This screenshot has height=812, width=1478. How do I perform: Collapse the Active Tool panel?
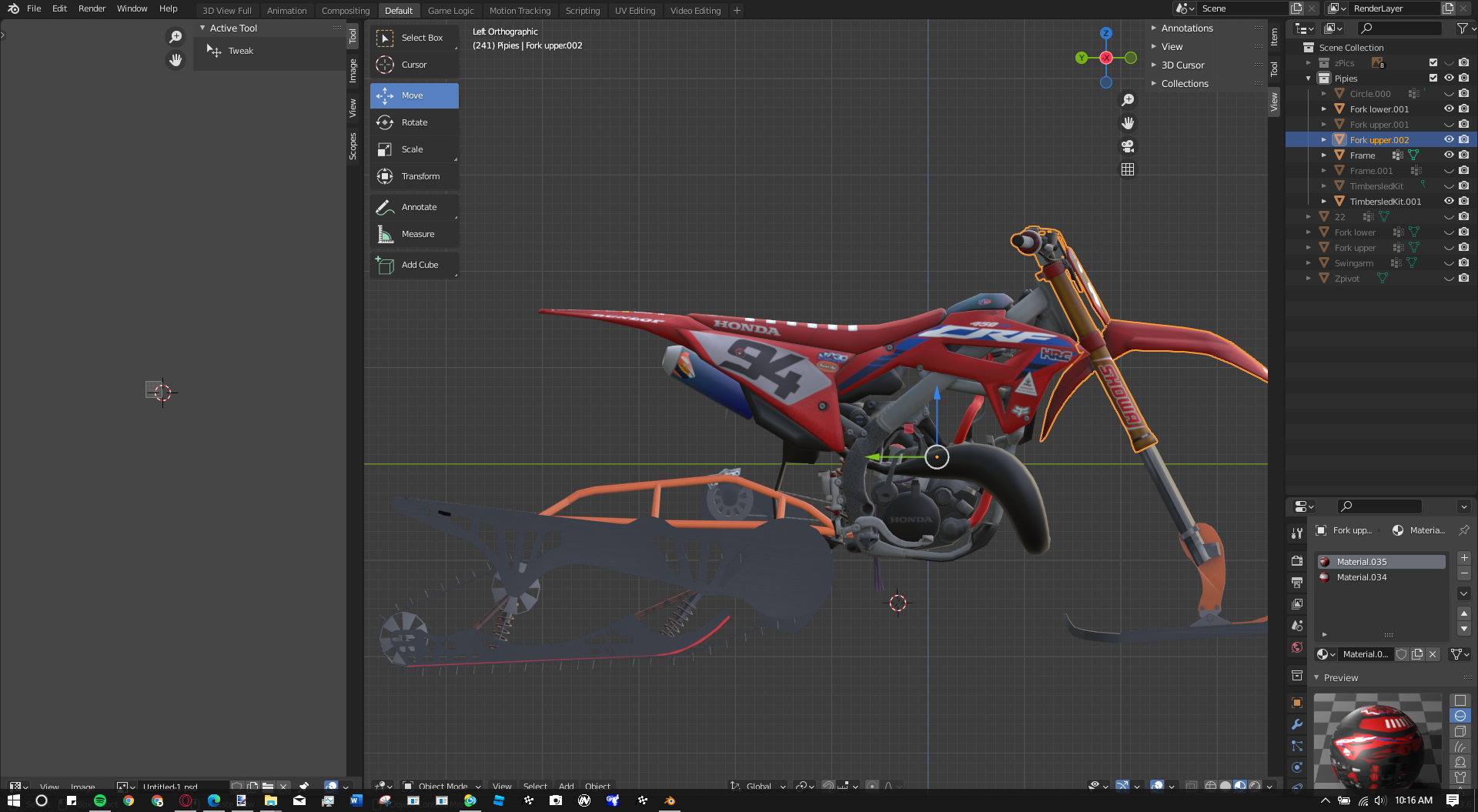[202, 28]
